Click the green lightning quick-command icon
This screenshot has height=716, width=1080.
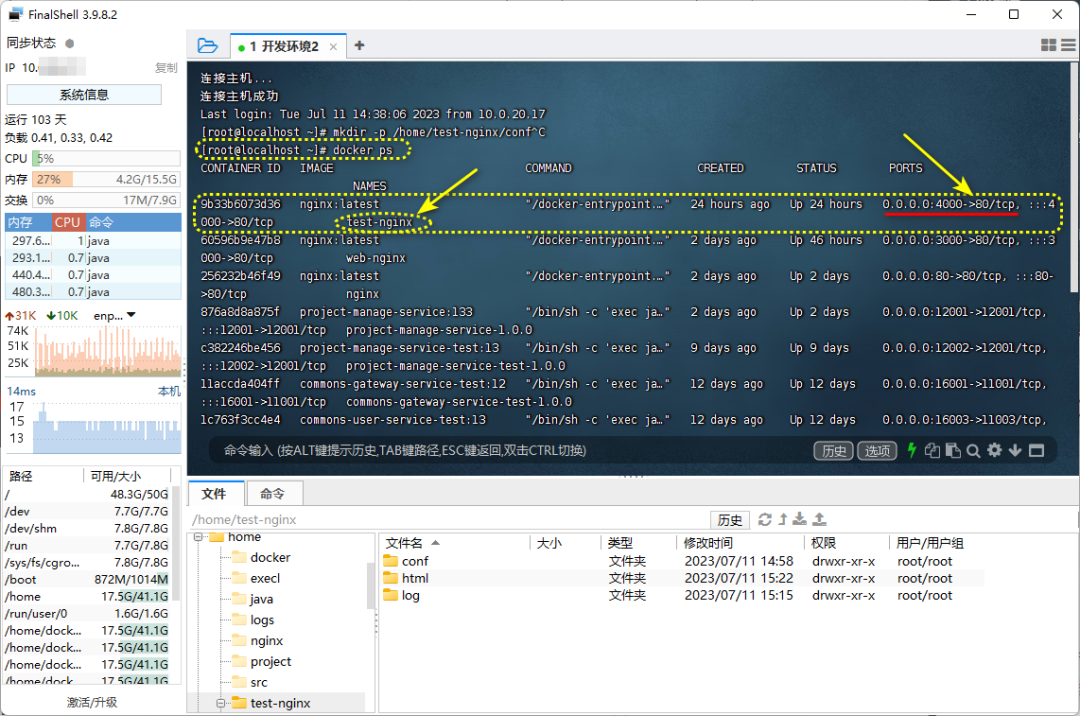(912, 450)
